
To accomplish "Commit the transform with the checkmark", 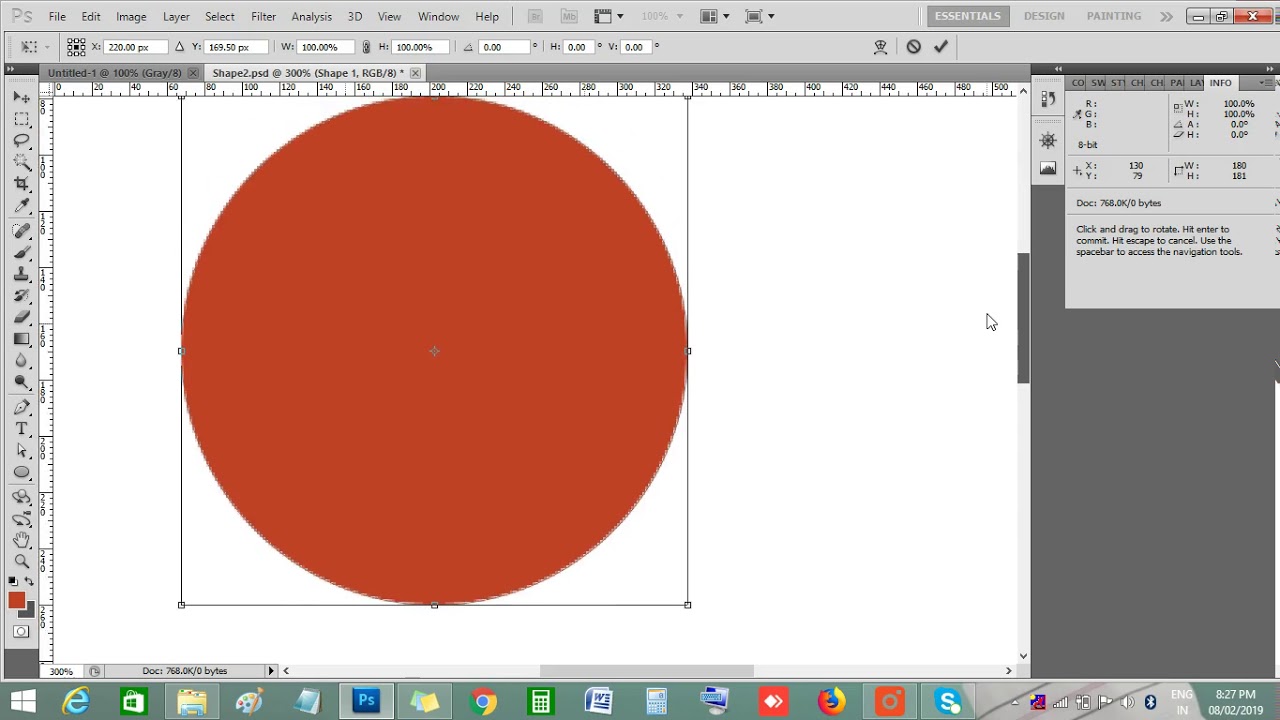I will 941,47.
